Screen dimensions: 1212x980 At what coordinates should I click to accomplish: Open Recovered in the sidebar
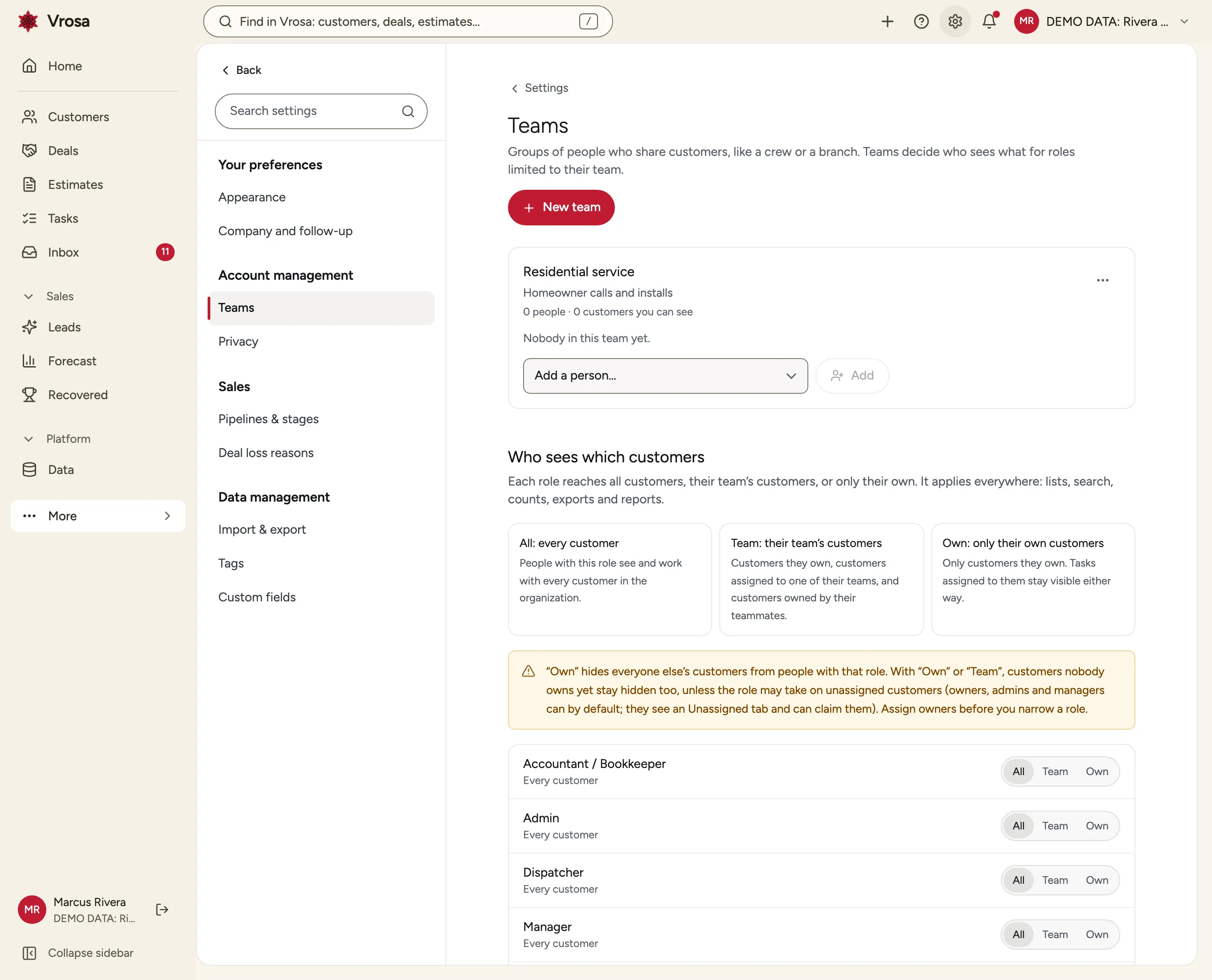(x=98, y=395)
